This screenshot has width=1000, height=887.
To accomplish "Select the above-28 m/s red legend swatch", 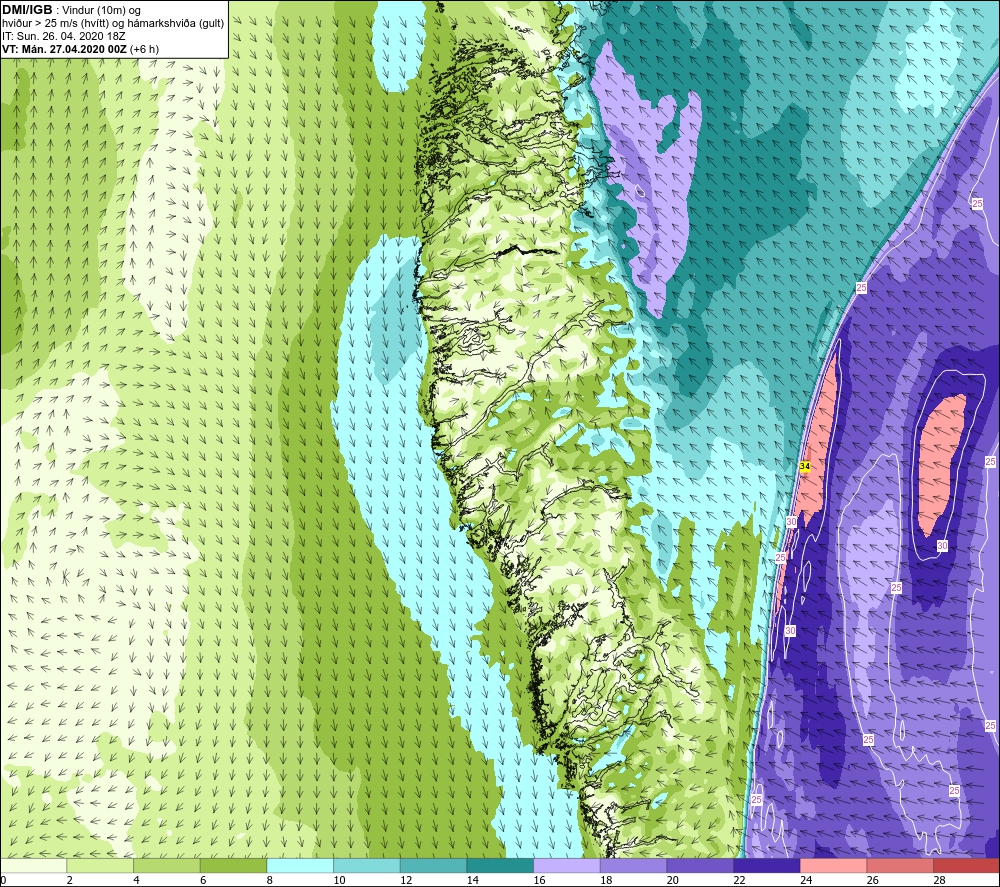I will click(x=966, y=865).
